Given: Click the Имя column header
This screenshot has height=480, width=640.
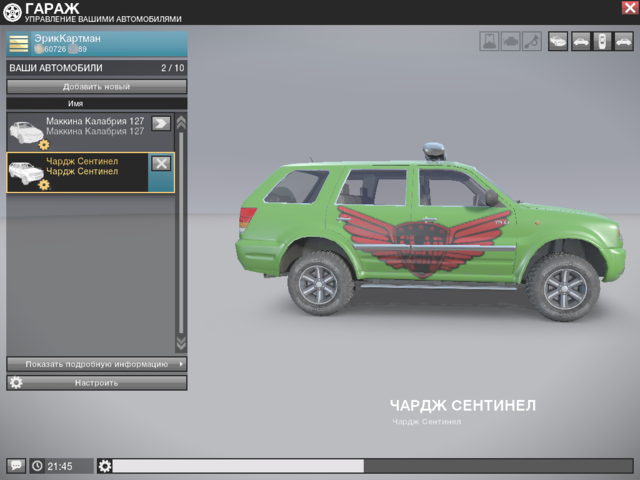Looking at the screenshot, I should tap(75, 103).
